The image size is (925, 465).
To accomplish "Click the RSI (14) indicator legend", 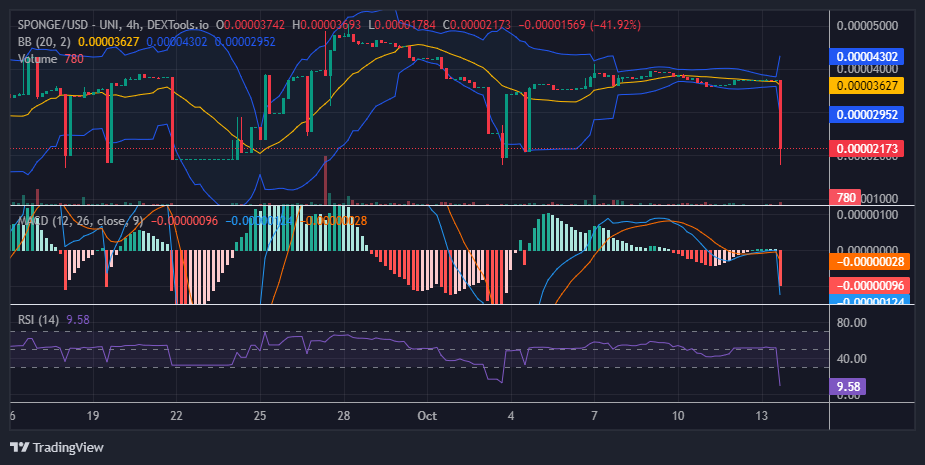I will pyautogui.click(x=38, y=320).
